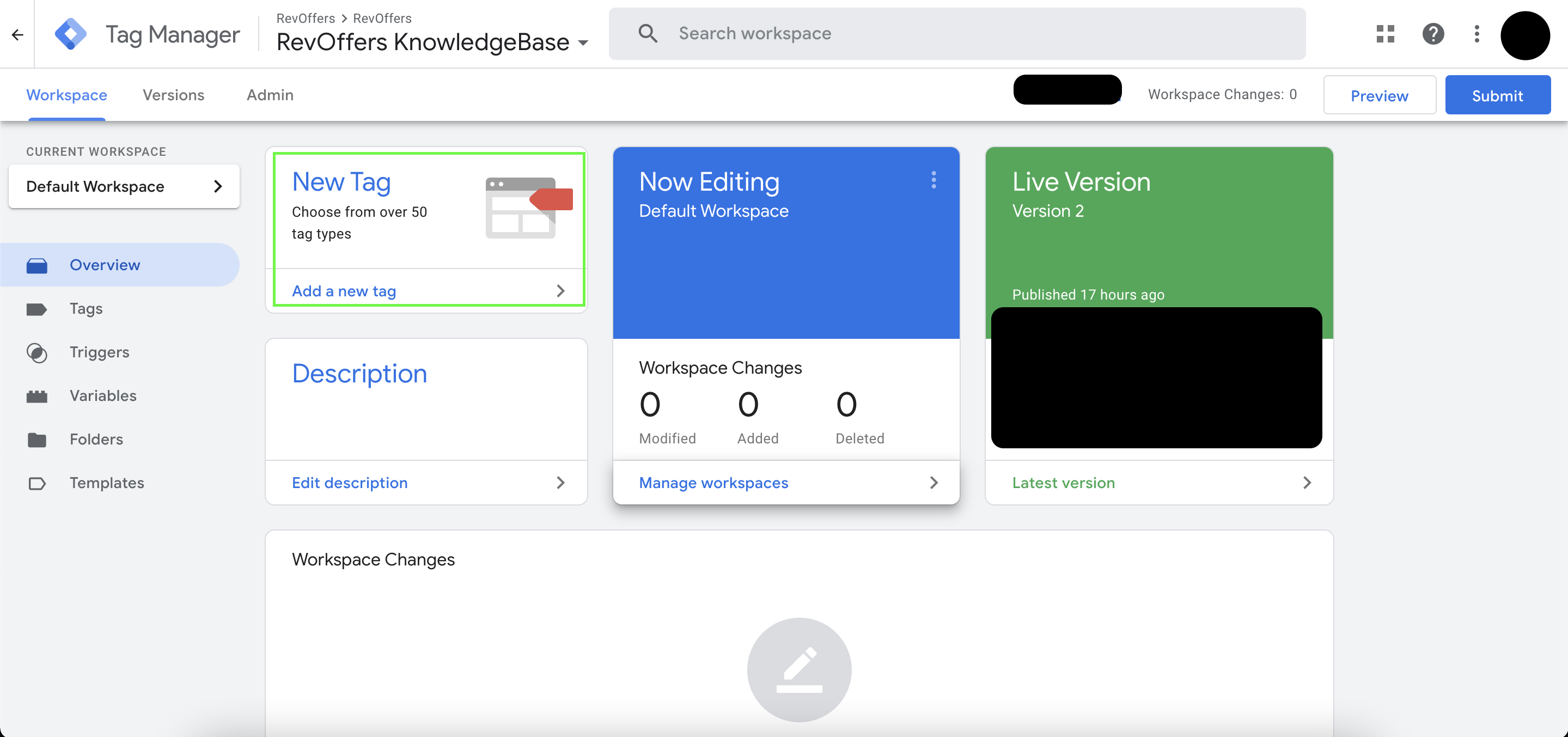
Task: Click the CURRENT WORKSPACE label
Action: [95, 151]
